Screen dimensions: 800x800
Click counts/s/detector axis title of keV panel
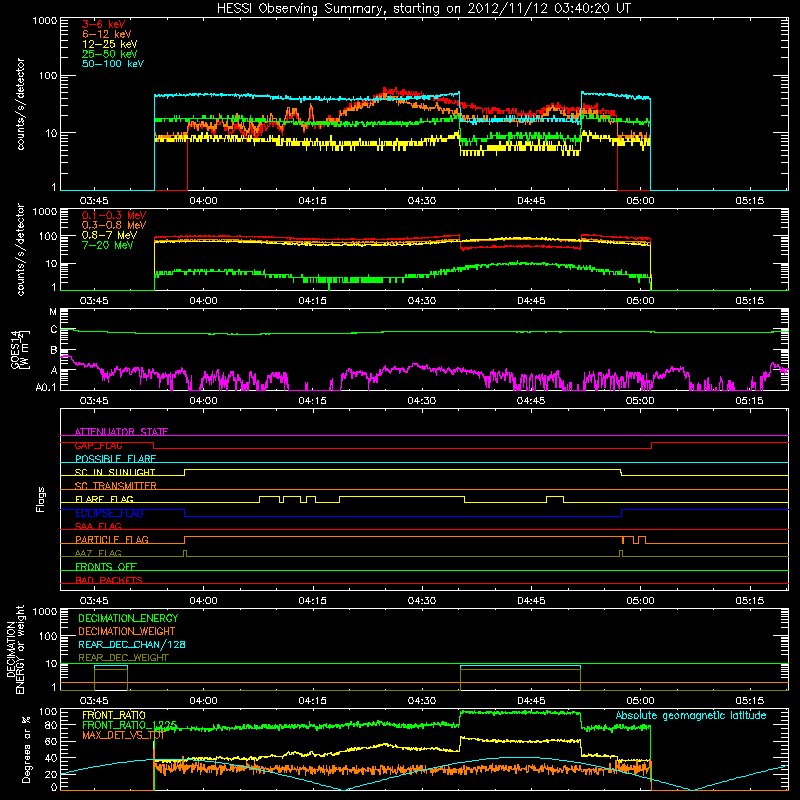click(x=20, y=104)
